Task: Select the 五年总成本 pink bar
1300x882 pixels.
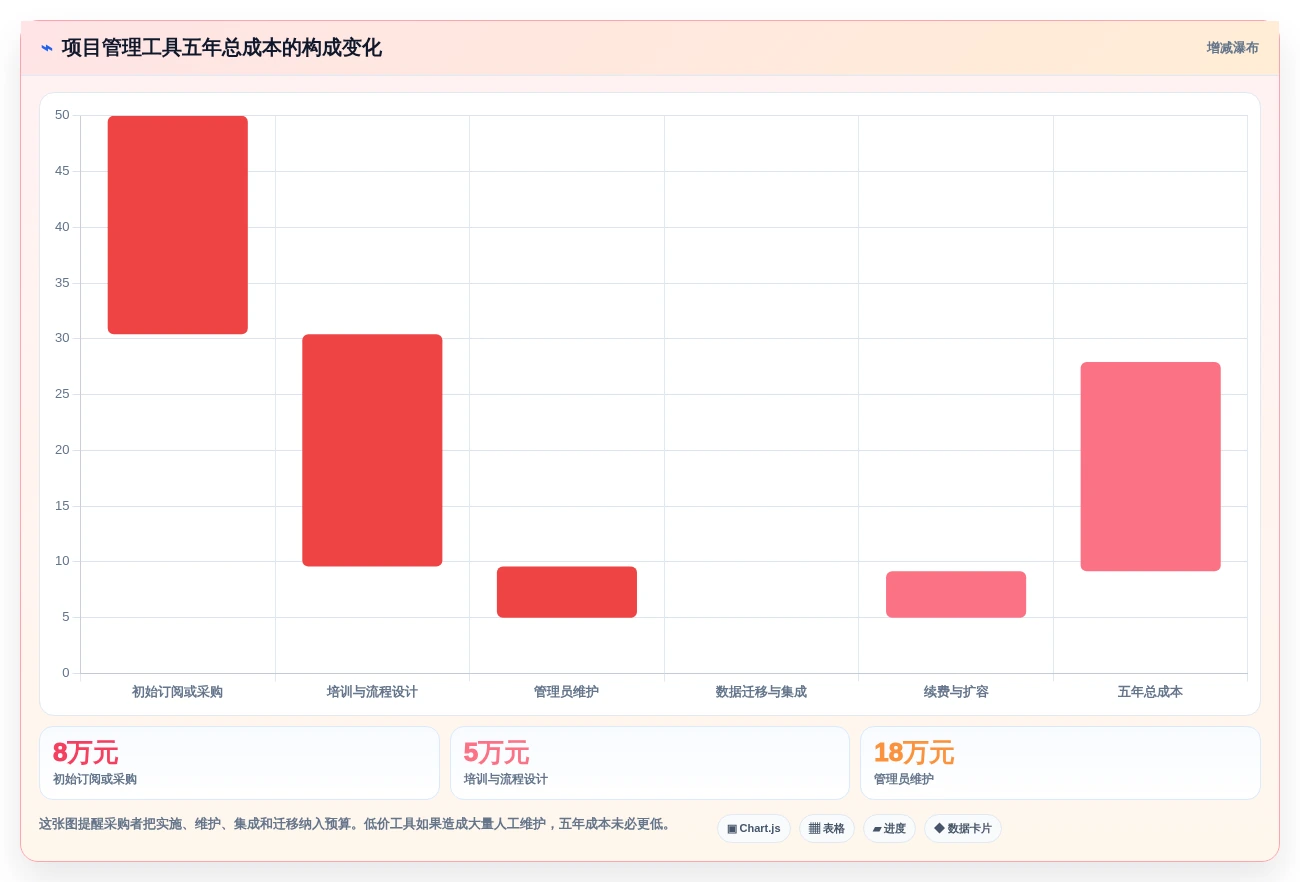Action: tap(1150, 466)
